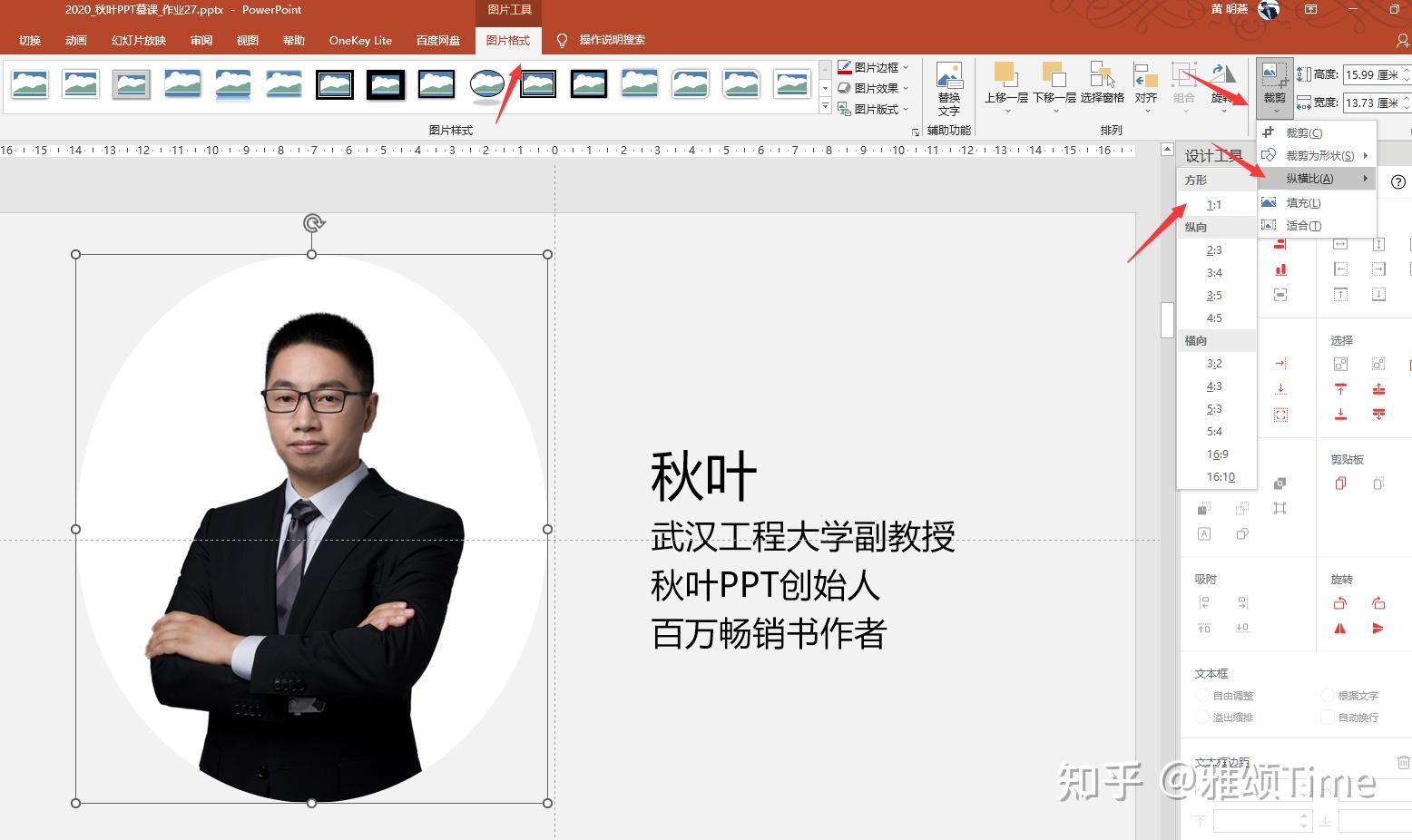This screenshot has width=1412, height=840.
Task: Click the rotate handle above the picture
Action: click(x=313, y=223)
